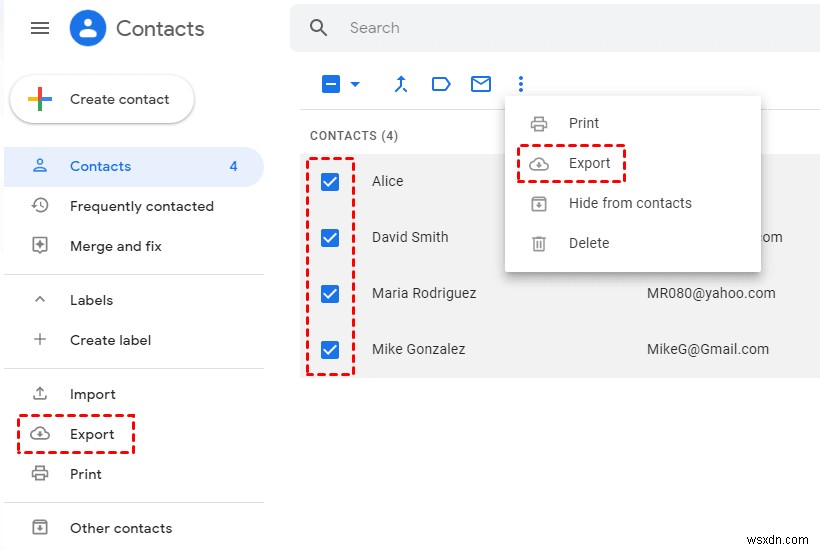
Task: Click the send email toolbar icon
Action: (x=481, y=84)
